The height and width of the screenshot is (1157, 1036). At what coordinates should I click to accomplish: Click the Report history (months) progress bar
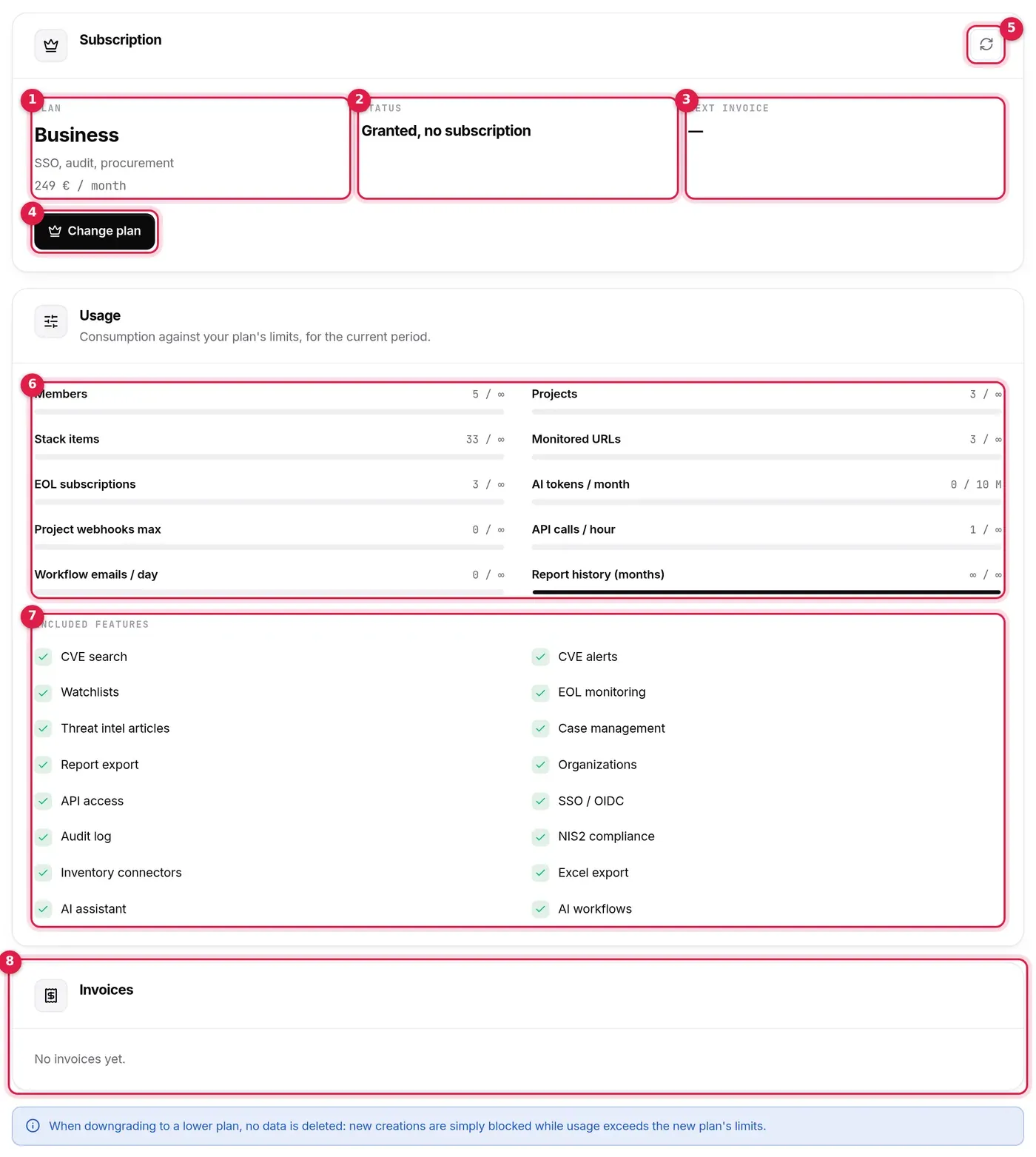point(767,592)
